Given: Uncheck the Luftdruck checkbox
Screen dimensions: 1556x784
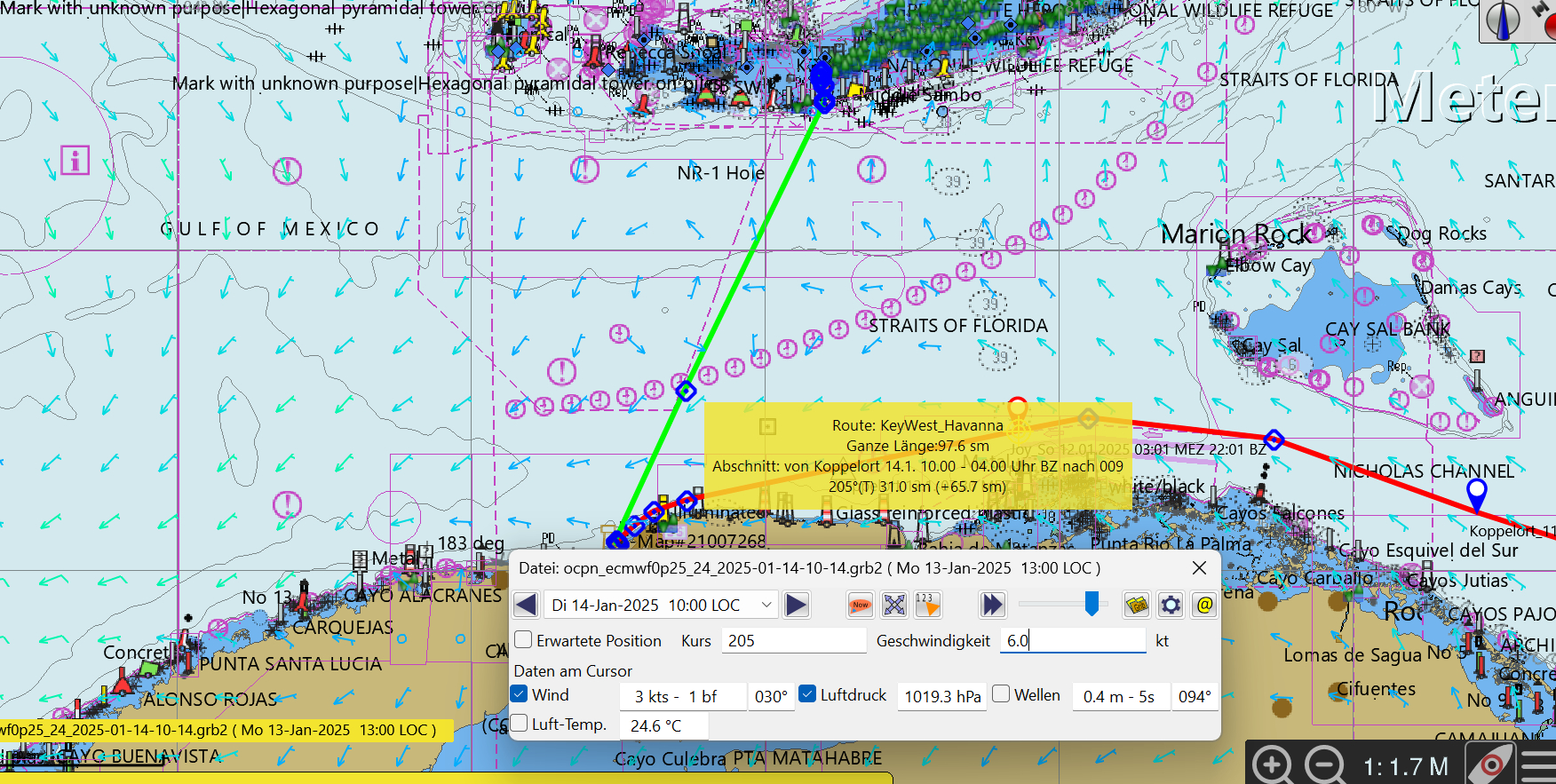Looking at the screenshot, I should [x=807, y=693].
